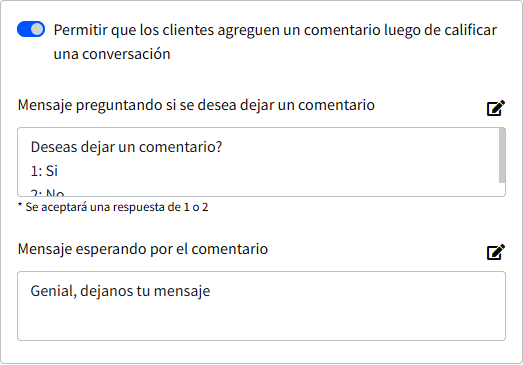Focus the 'Deseas dejar un comentario?' text area

click(x=262, y=162)
